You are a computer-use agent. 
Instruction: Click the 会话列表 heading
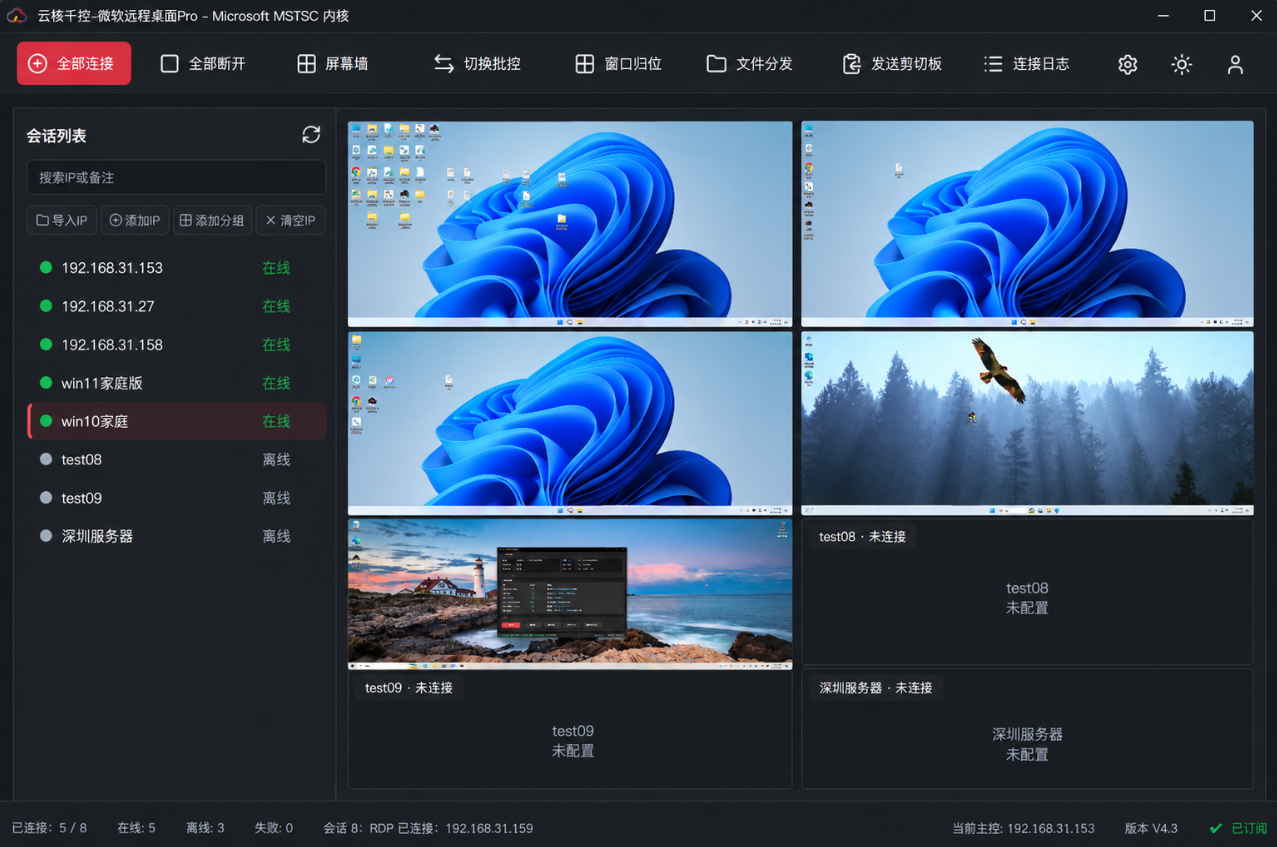pyautogui.click(x=57, y=136)
